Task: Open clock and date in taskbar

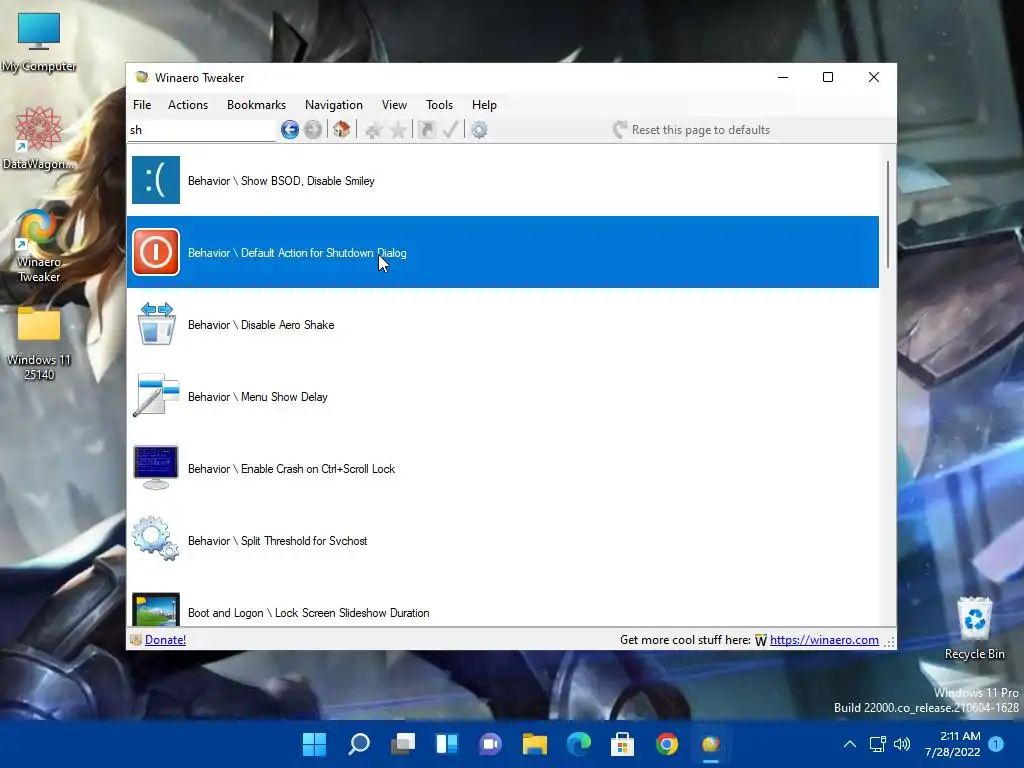Action: (x=953, y=744)
